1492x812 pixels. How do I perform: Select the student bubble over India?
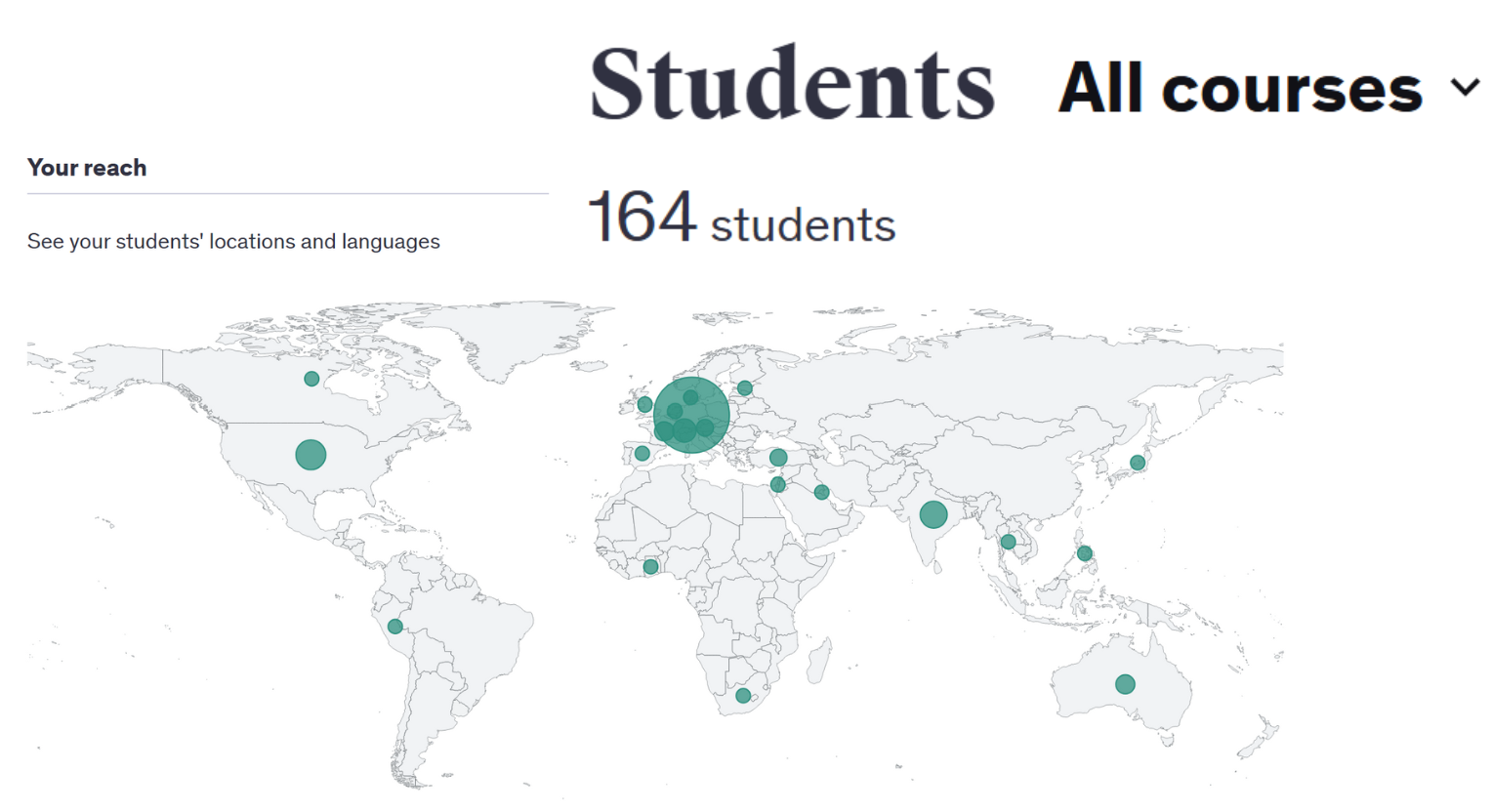point(933,514)
